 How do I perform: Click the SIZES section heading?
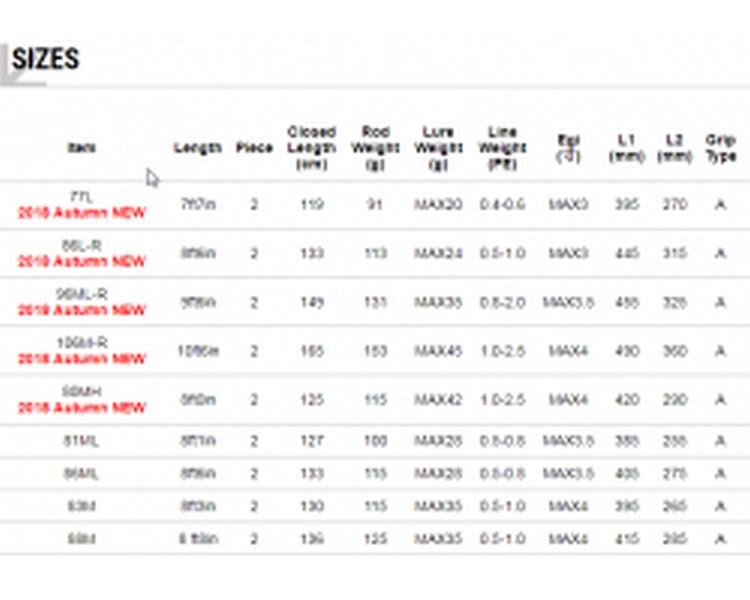coord(45,59)
